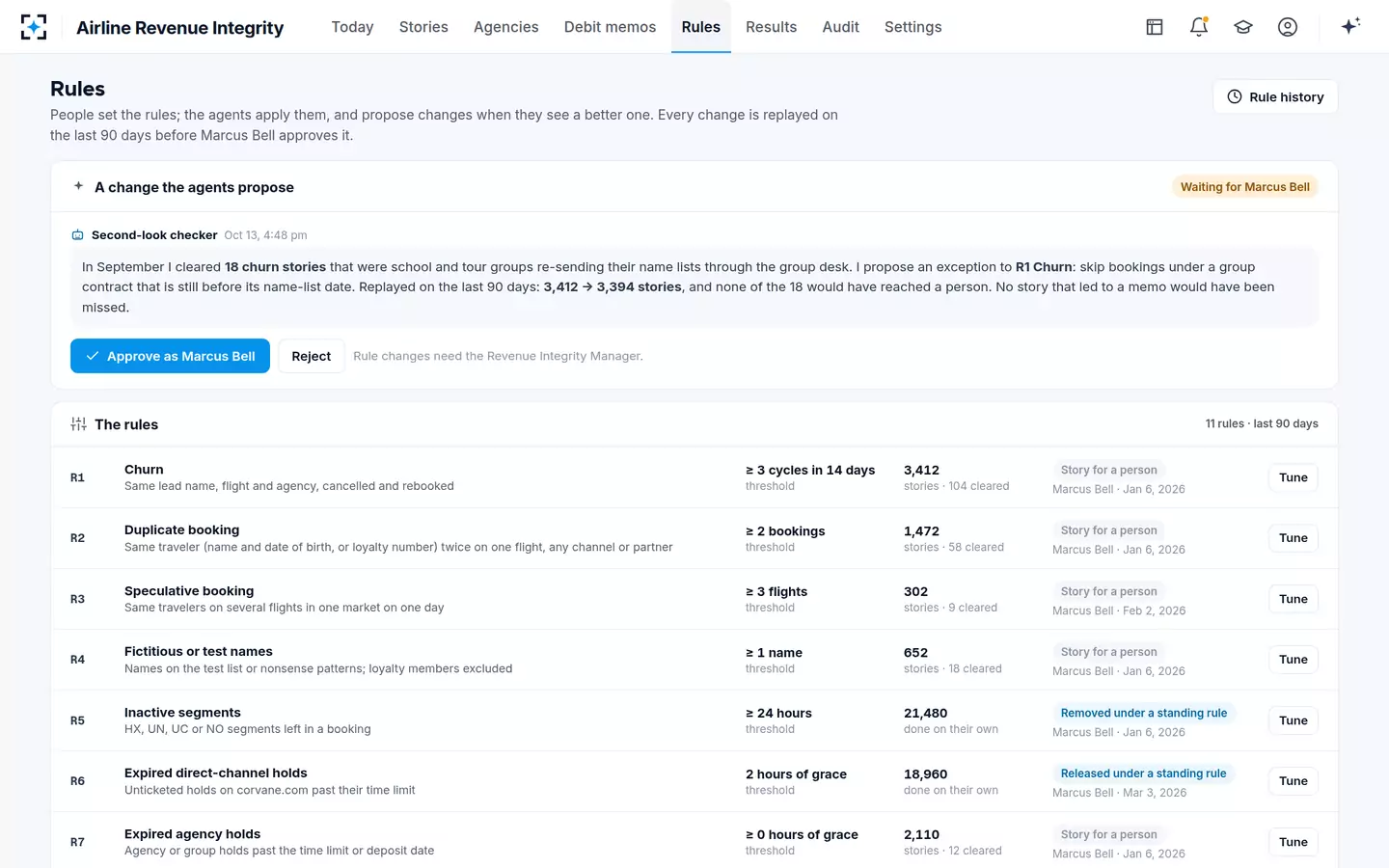Click the '11 rules · last 90 days' text

[1262, 423]
